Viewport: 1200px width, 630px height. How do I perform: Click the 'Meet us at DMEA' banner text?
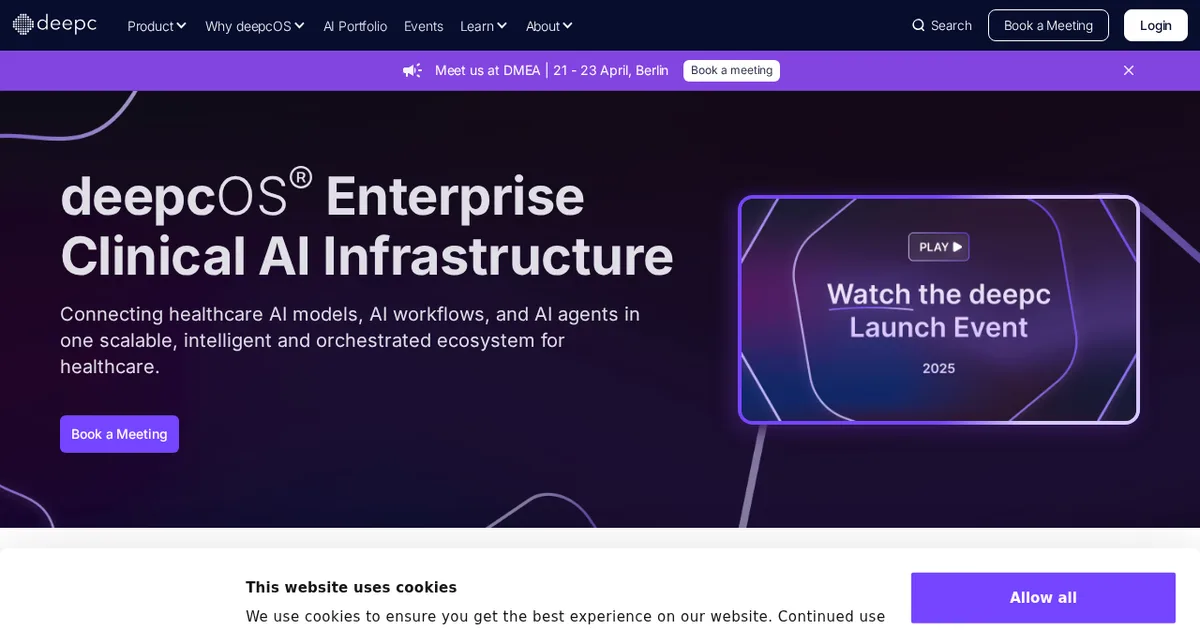(552, 70)
